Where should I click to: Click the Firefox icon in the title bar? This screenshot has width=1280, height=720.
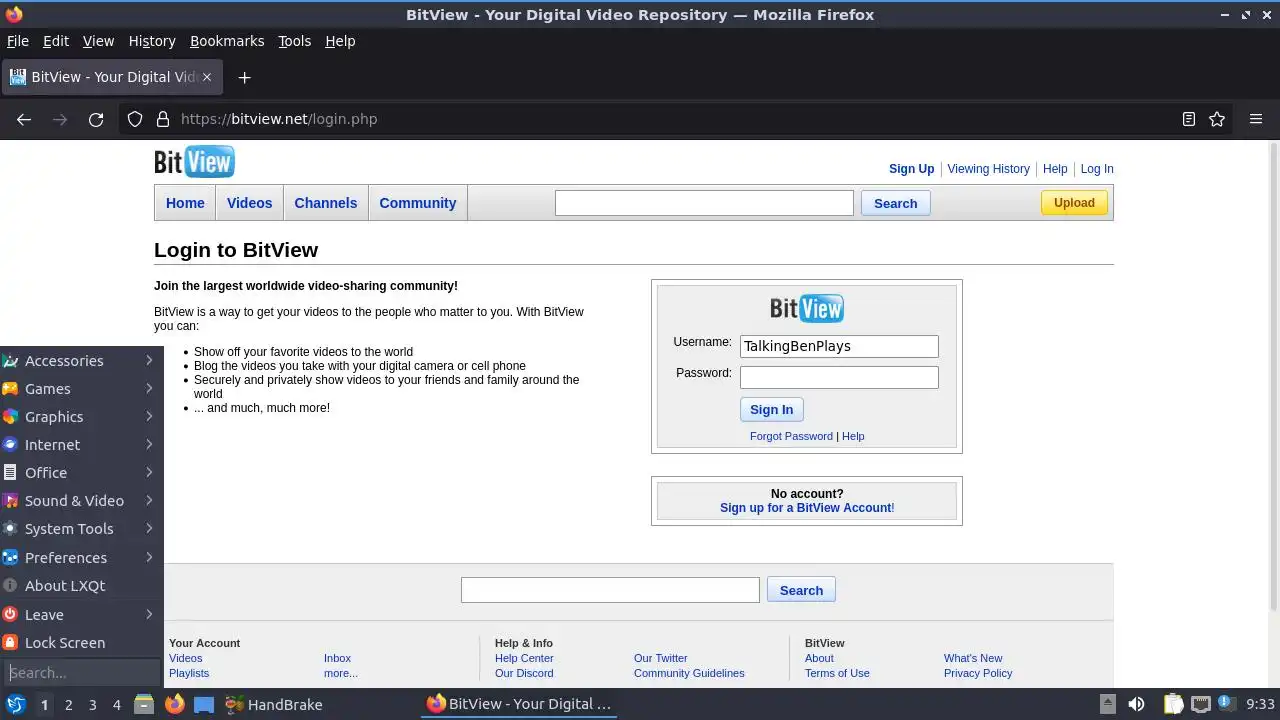coord(14,14)
